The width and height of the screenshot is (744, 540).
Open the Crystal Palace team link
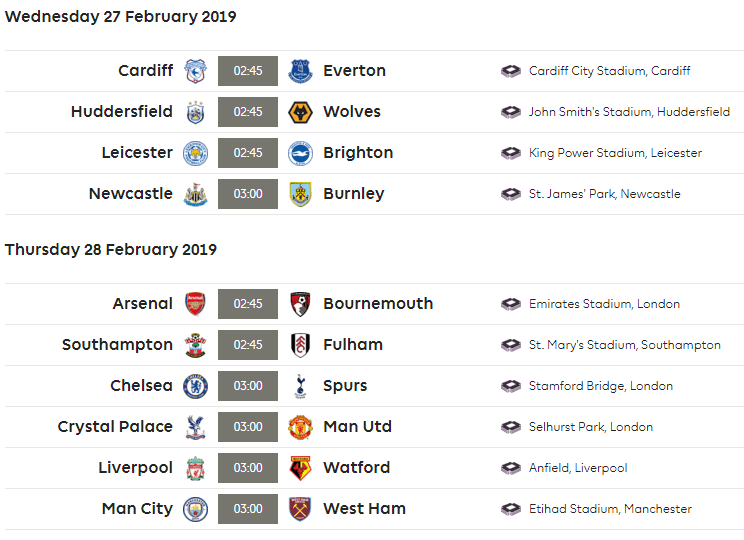[115, 427]
